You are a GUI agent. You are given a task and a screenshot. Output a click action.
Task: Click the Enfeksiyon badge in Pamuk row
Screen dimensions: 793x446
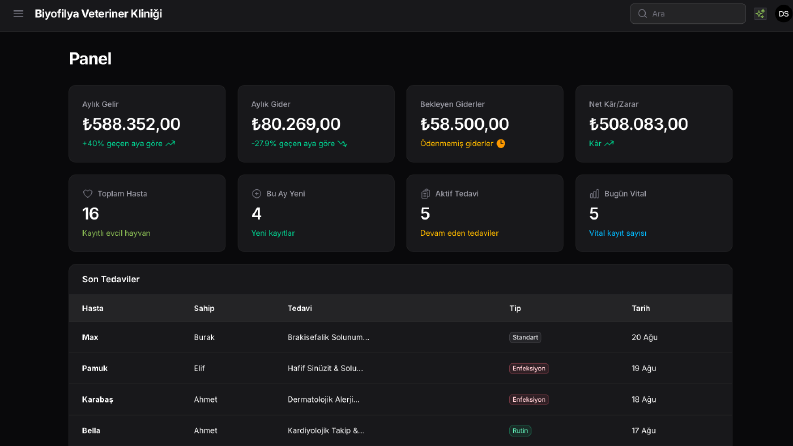point(528,369)
